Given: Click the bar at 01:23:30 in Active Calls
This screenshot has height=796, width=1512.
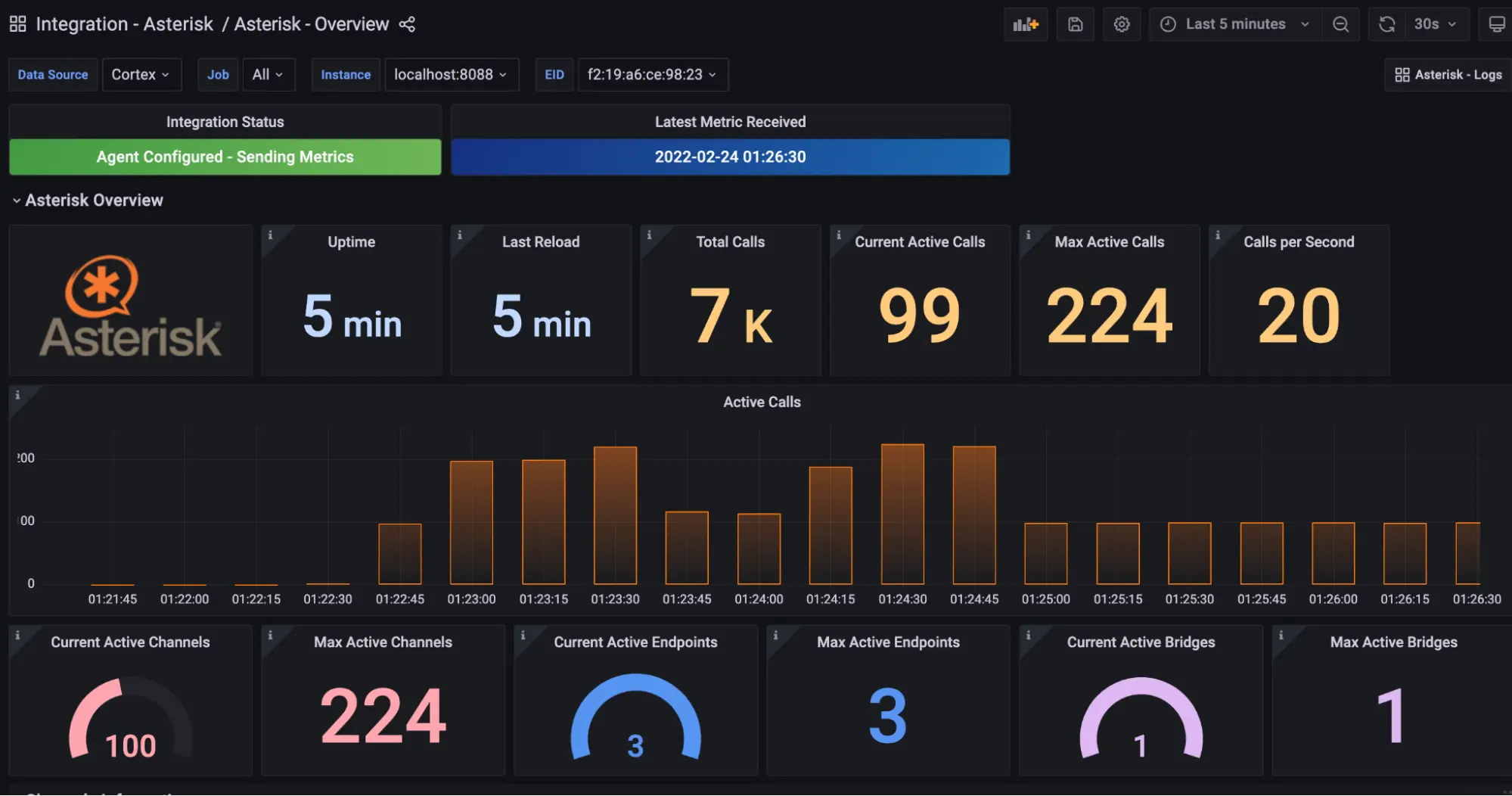Looking at the screenshot, I should [615, 515].
